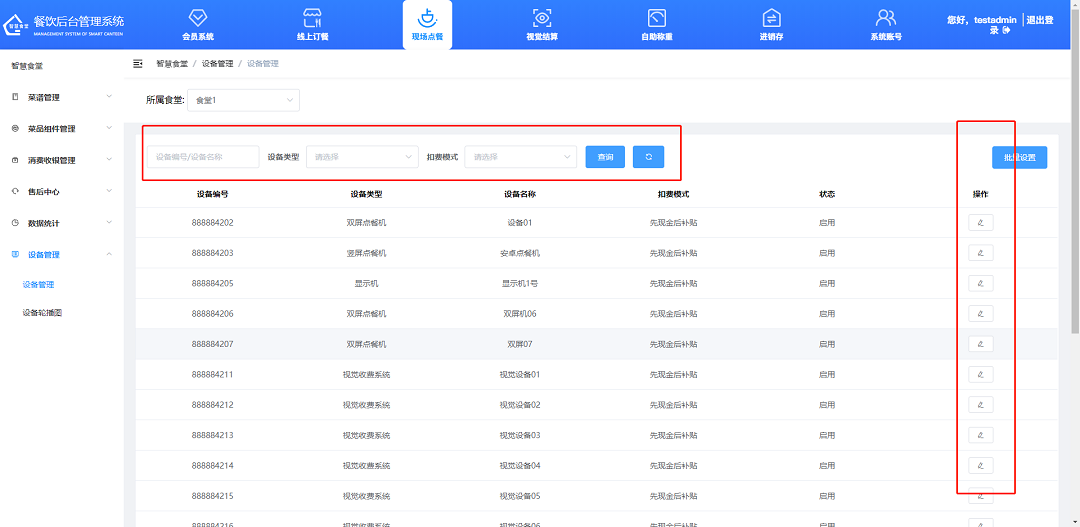1080x527 pixels.
Task: Go to the 视觉结算 module
Action: point(542,24)
